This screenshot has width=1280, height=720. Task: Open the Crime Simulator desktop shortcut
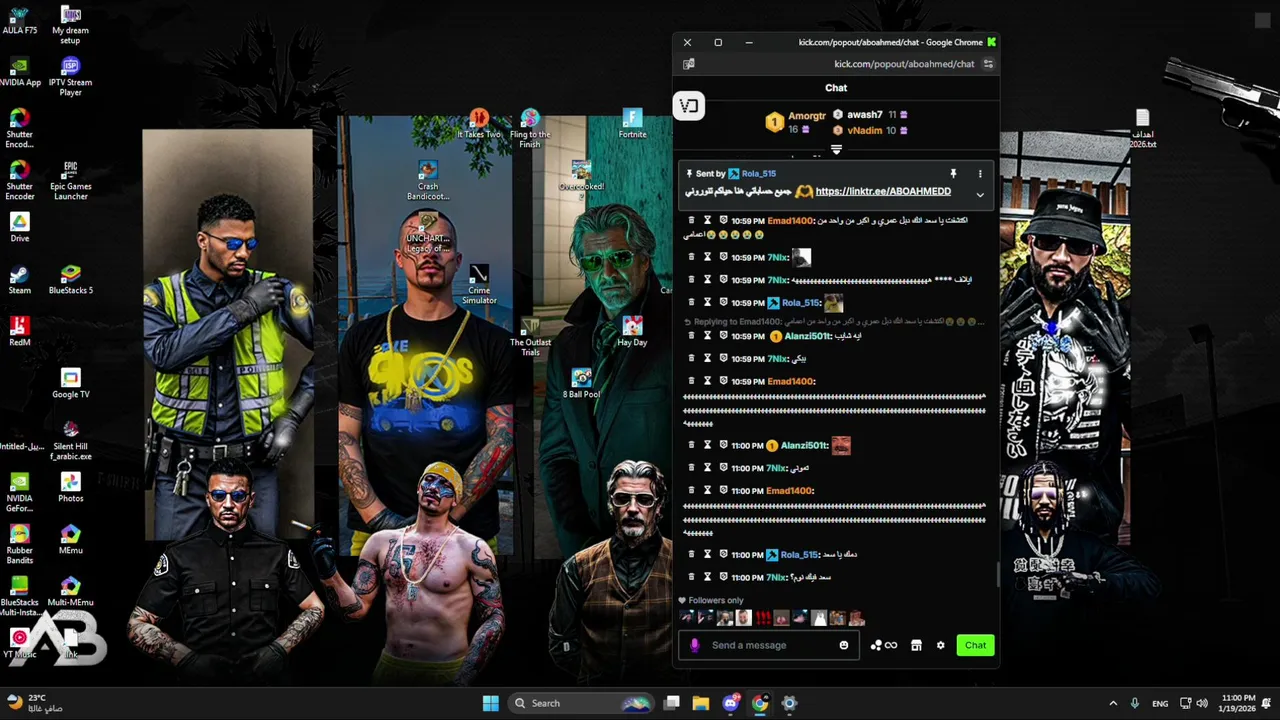click(x=479, y=285)
